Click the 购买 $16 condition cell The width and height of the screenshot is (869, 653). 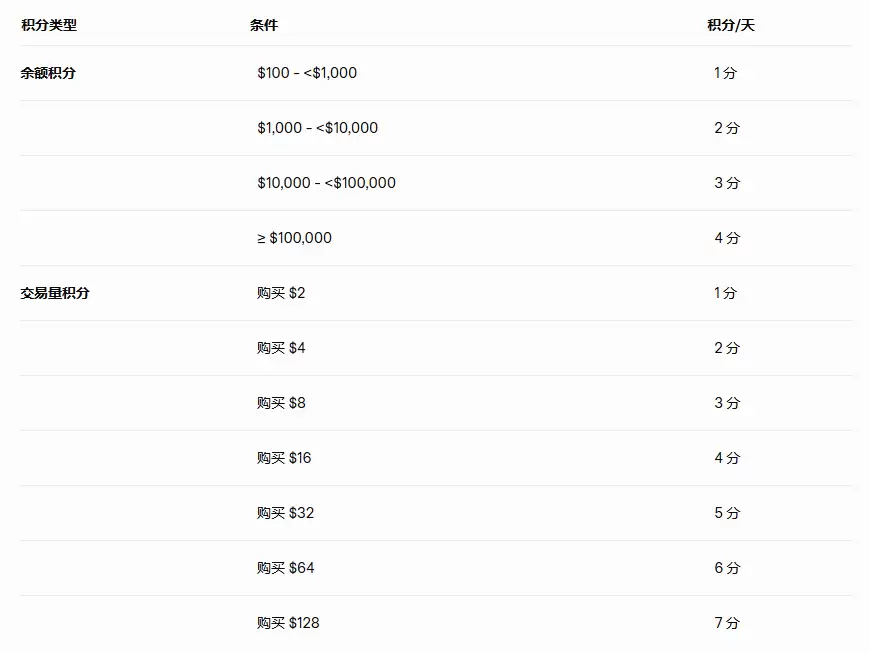click(284, 458)
